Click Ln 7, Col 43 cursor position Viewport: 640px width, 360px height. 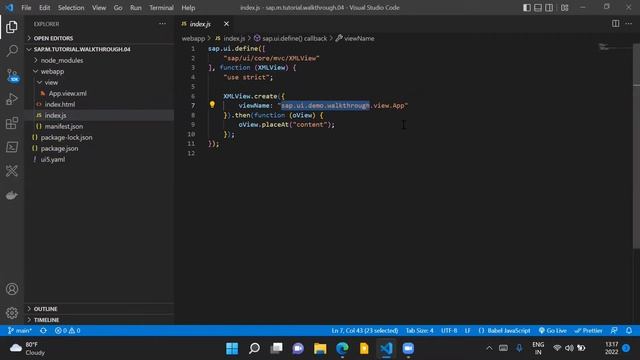[x=364, y=330]
